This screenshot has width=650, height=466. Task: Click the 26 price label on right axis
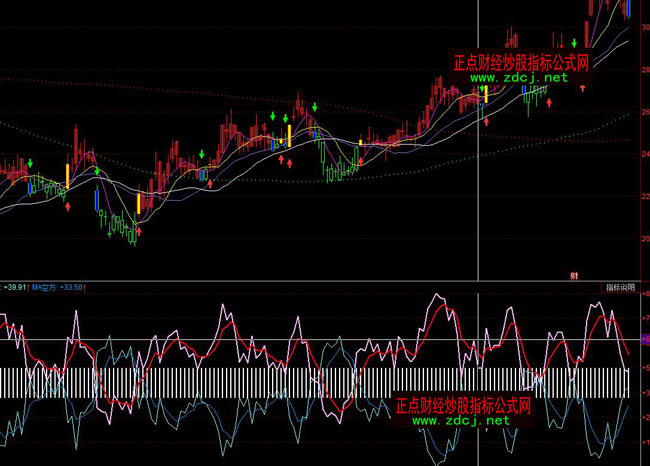click(x=642, y=112)
